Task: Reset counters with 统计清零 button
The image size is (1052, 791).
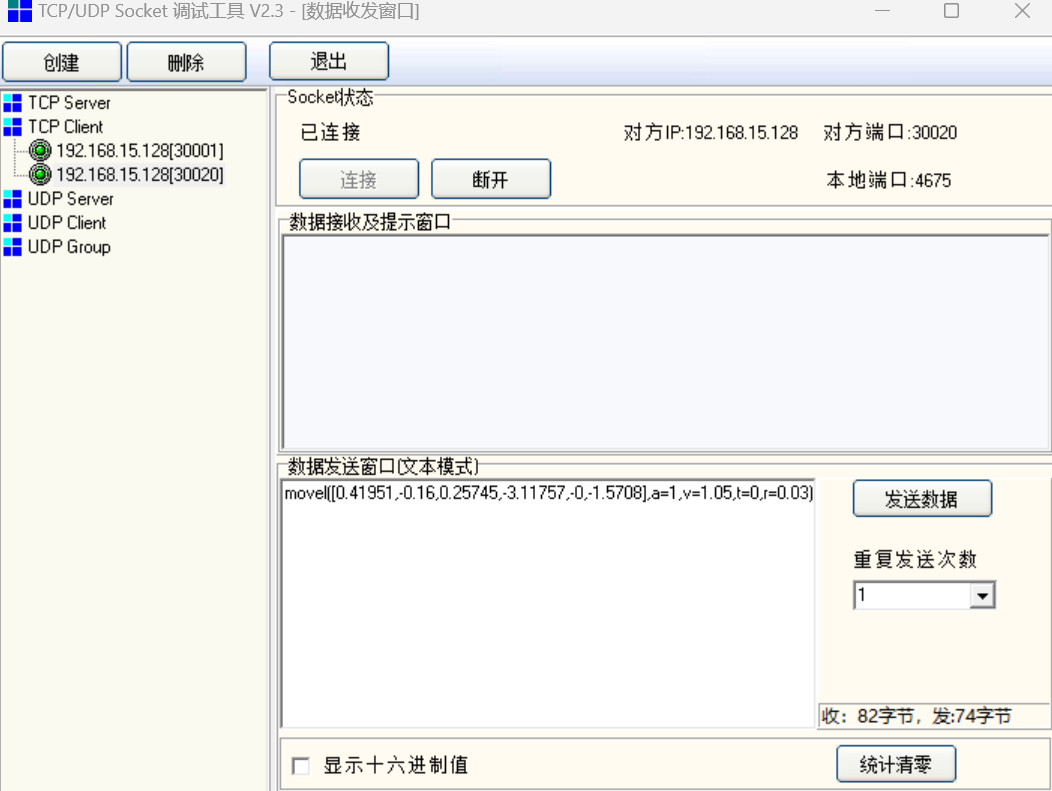Action: (x=895, y=765)
